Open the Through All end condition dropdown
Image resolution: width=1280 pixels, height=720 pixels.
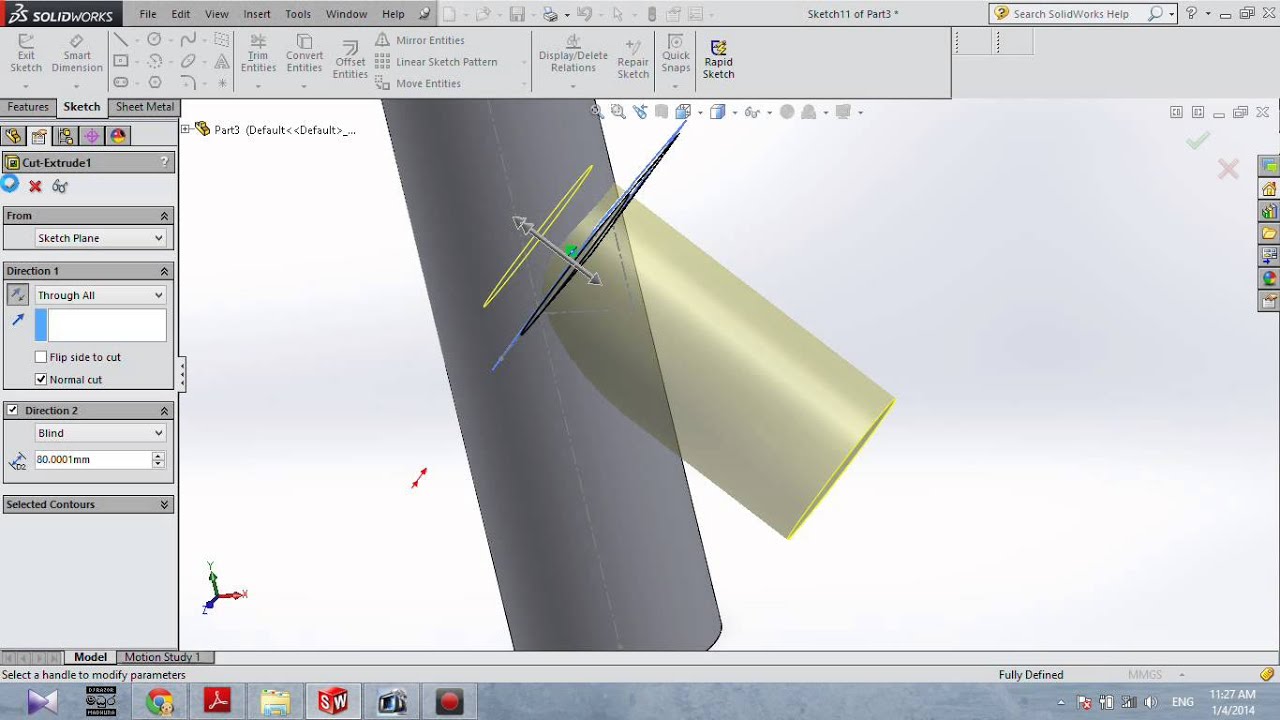[100, 295]
